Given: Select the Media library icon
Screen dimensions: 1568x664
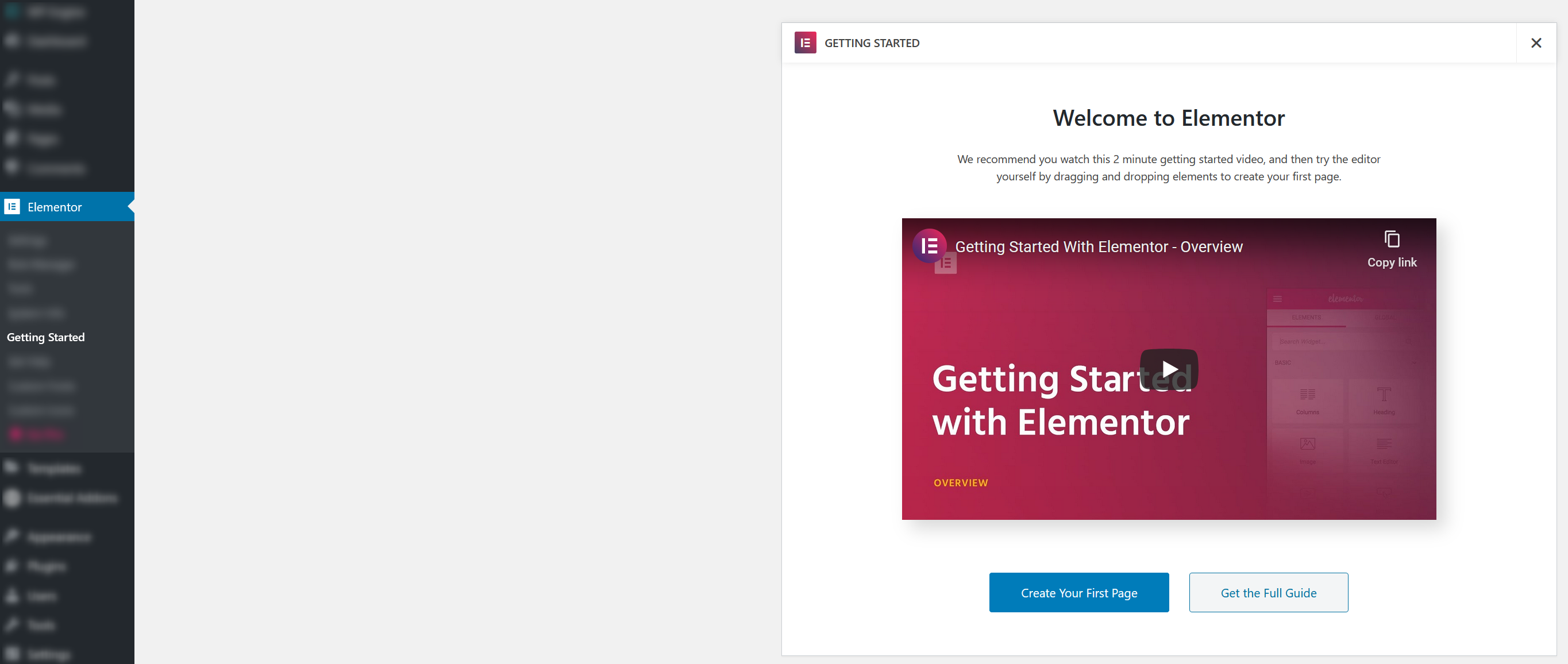Looking at the screenshot, I should pyautogui.click(x=12, y=109).
